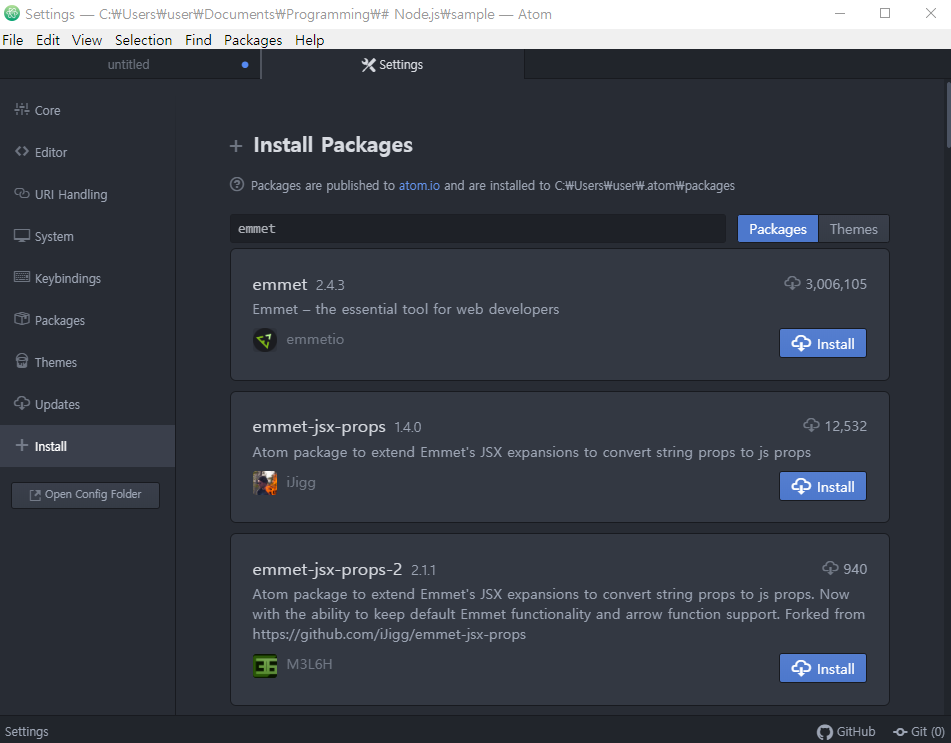Click the plus icon beside Install in sidebar
951x743 pixels.
pos(22,445)
